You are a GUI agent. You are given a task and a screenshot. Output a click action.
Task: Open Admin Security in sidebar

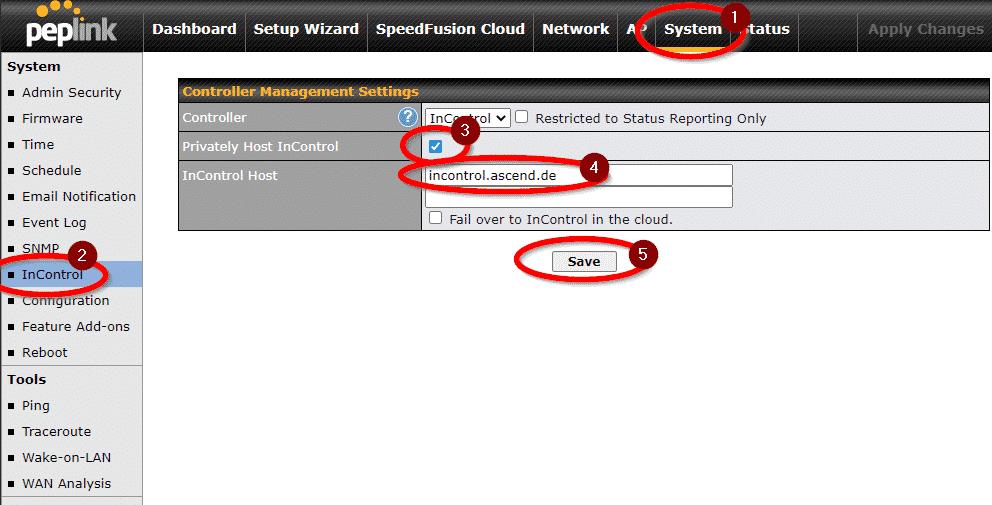71,92
